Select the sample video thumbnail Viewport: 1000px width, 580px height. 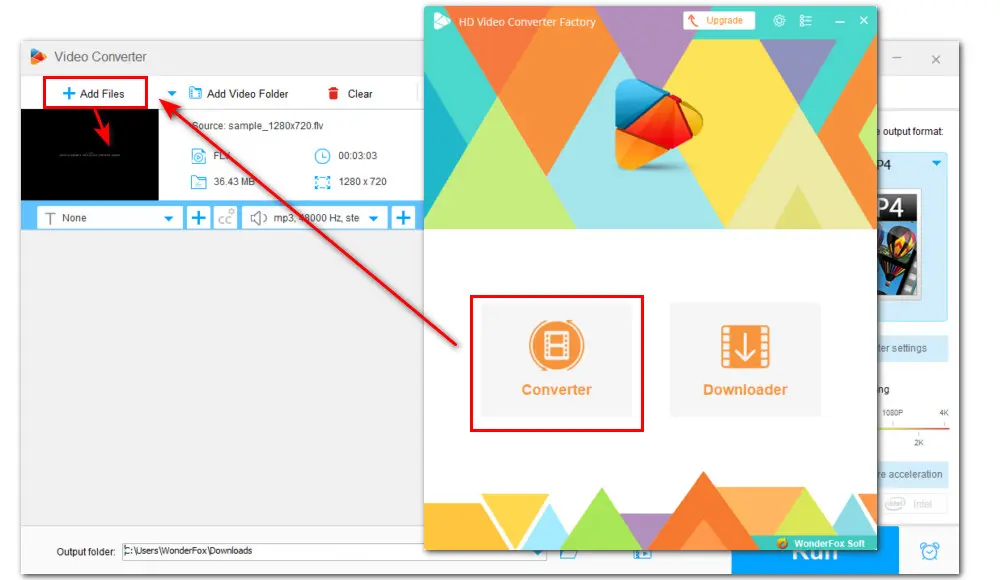90,155
